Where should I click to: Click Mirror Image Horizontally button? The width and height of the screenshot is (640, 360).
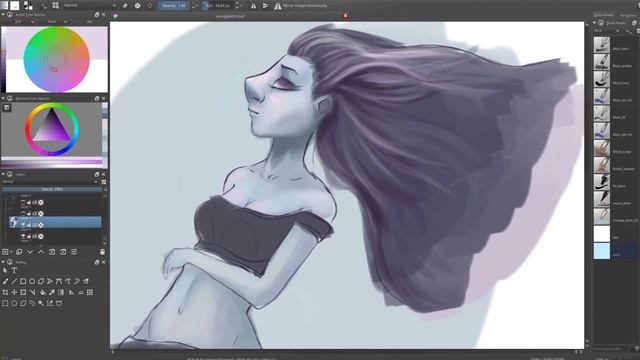[302, 6]
